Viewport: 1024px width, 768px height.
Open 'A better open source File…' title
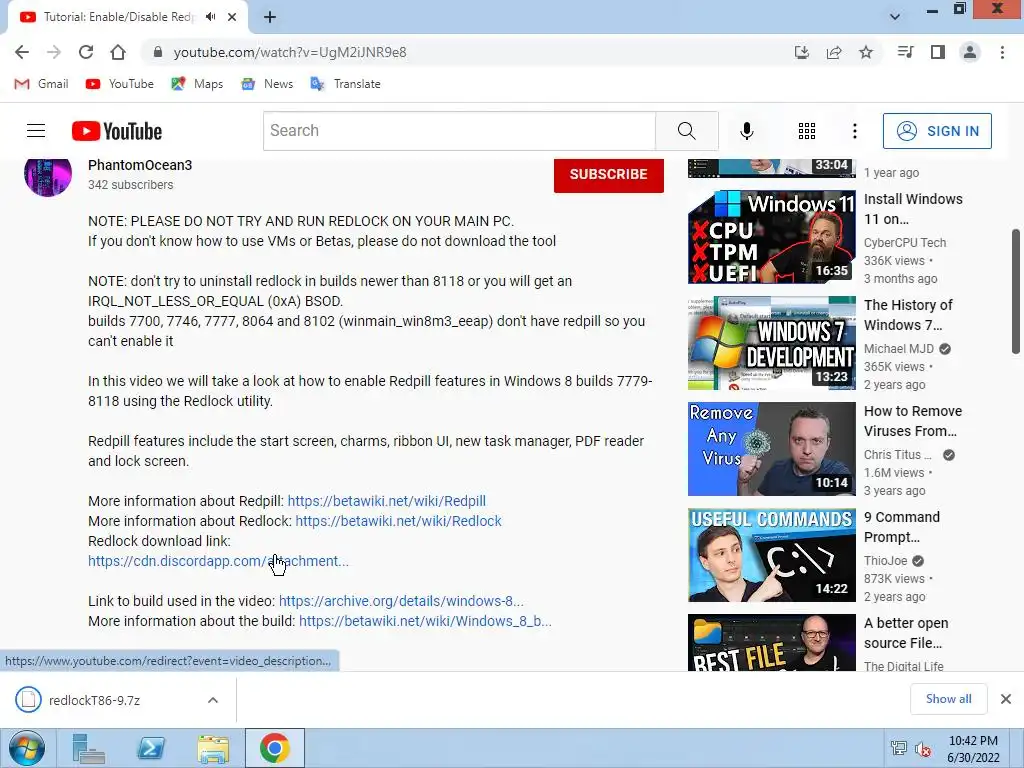tap(906, 633)
